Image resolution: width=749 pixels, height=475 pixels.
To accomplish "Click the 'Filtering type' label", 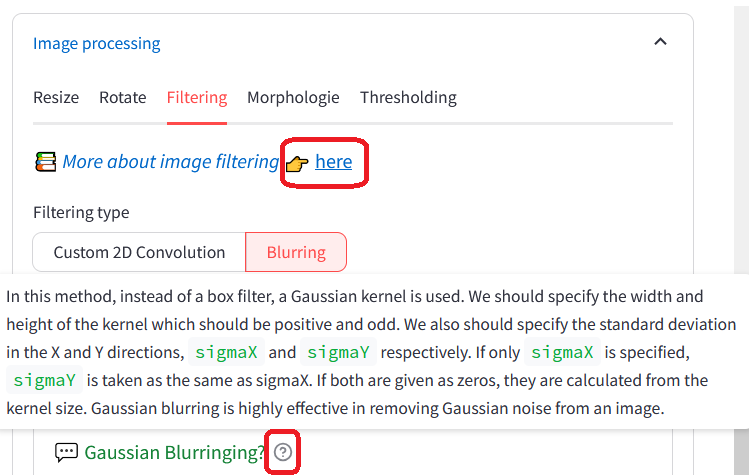I will tap(81, 212).
